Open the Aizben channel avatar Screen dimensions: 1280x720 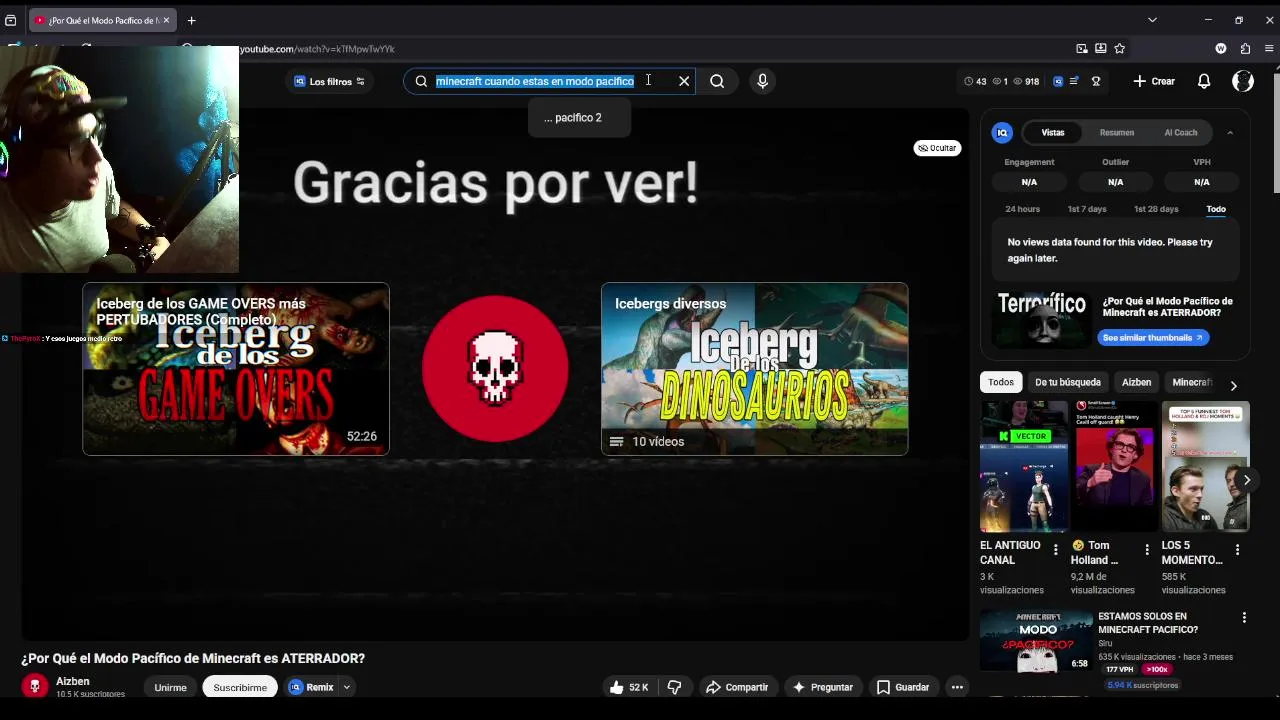pyautogui.click(x=35, y=686)
